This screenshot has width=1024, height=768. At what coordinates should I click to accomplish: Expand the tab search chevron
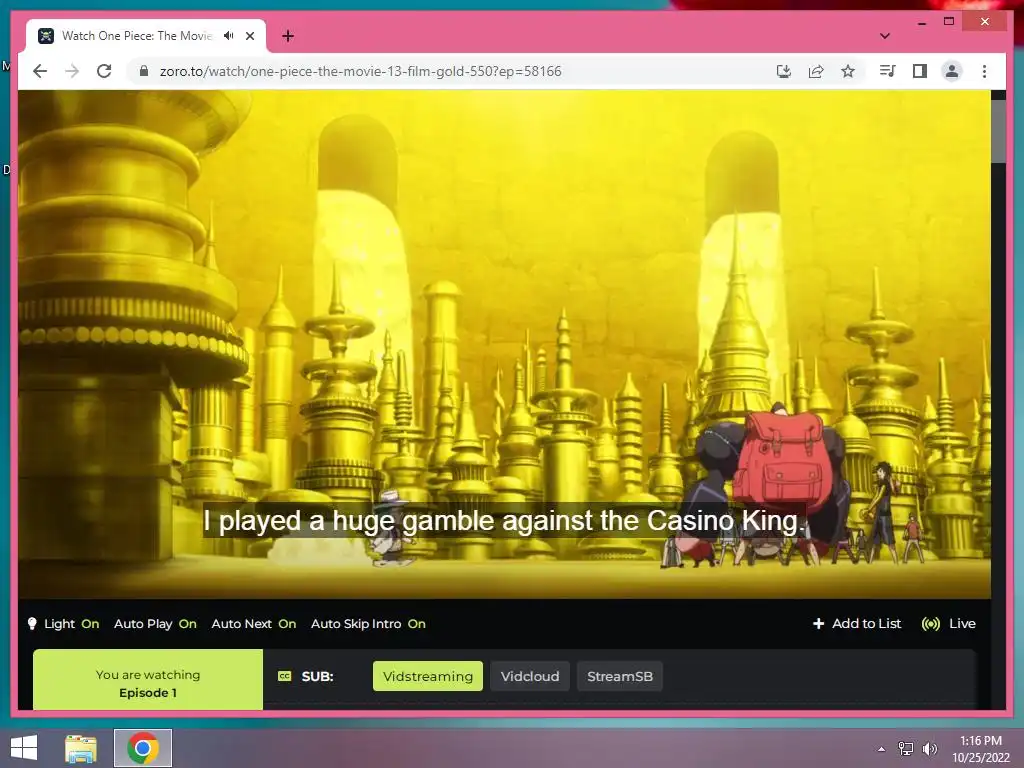(x=884, y=36)
